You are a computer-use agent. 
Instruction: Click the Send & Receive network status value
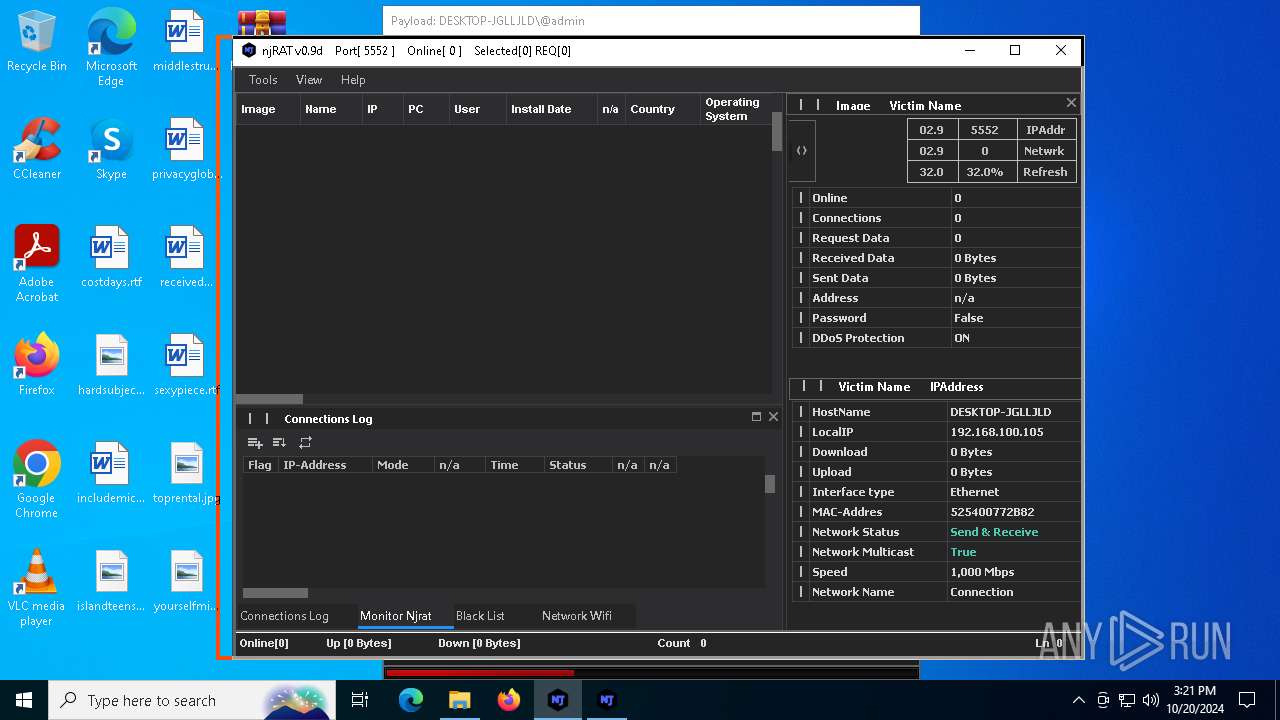tap(994, 532)
